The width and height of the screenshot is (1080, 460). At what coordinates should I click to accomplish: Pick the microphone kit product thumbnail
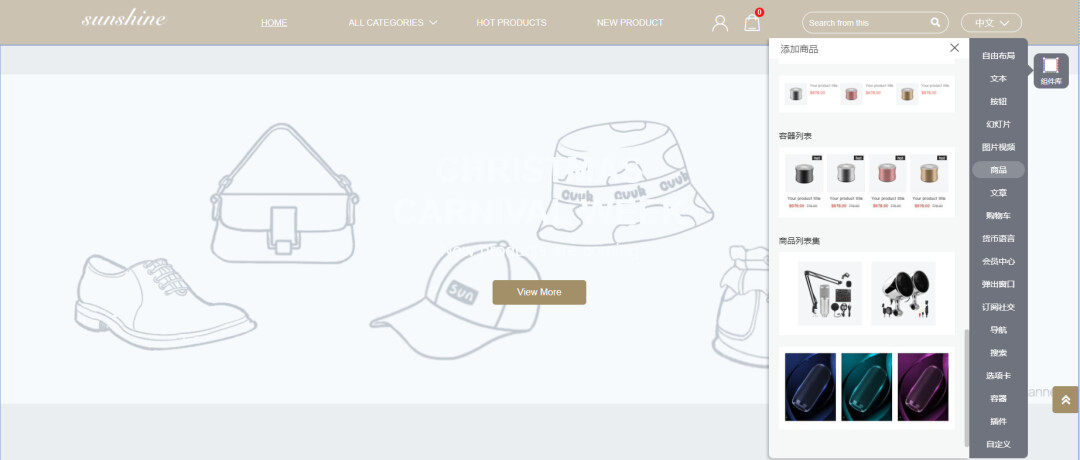830,293
